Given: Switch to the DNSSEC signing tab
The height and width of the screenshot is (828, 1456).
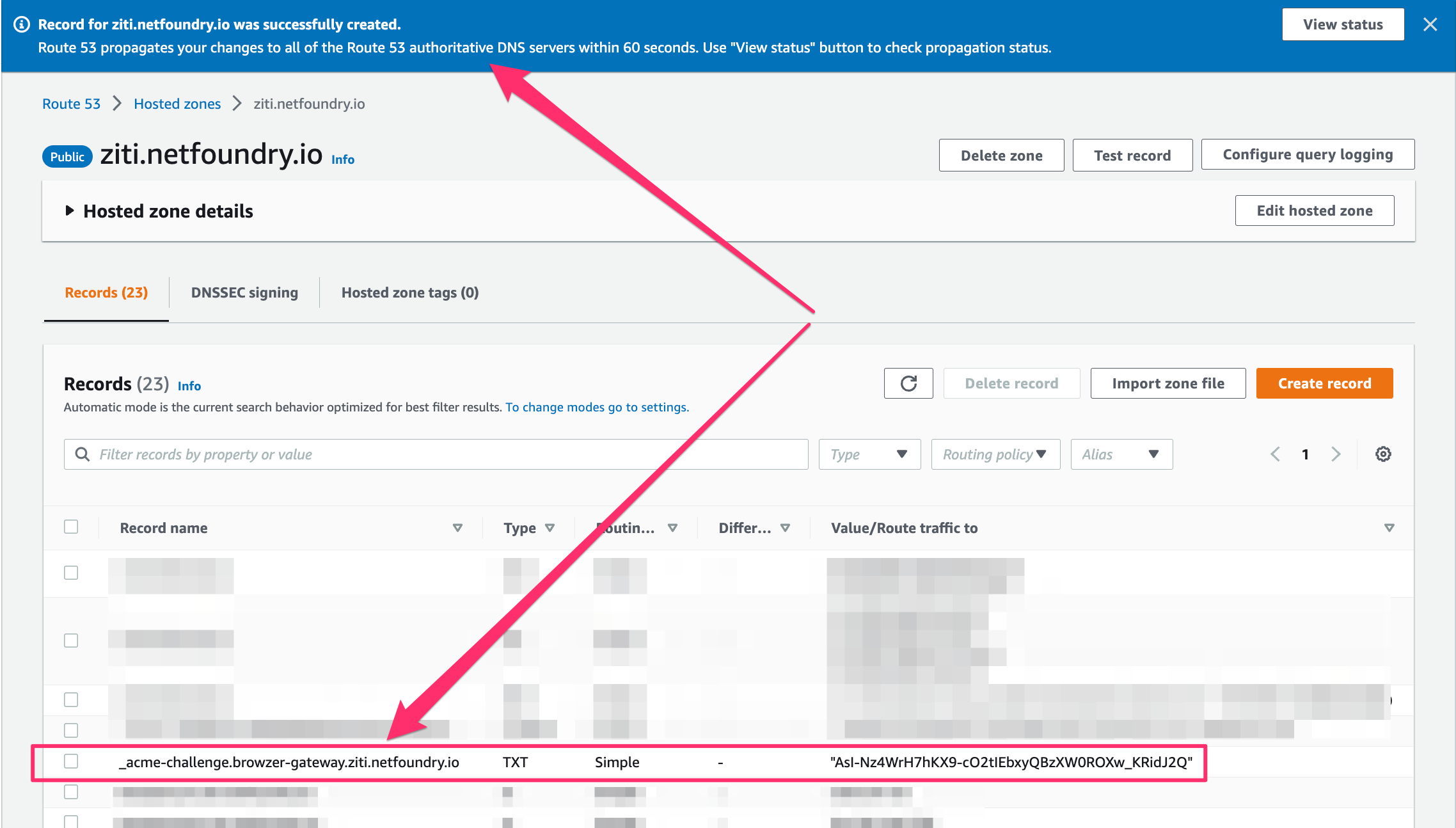Looking at the screenshot, I should [244, 292].
